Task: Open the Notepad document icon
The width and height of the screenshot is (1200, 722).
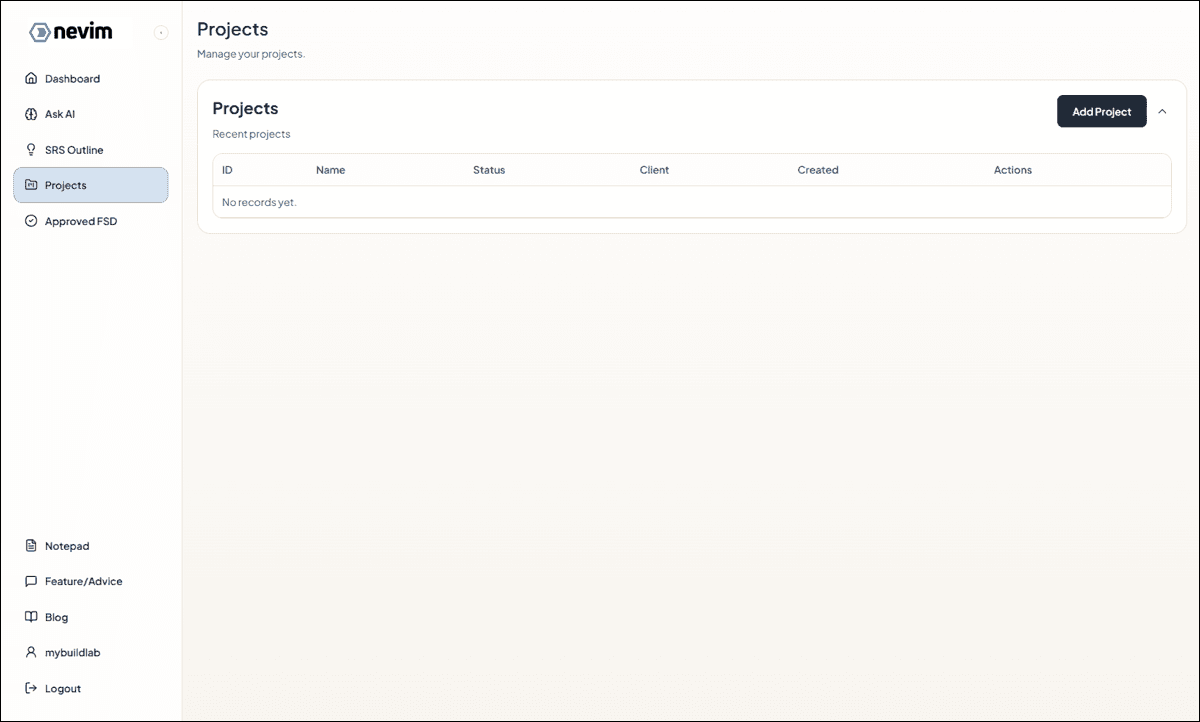Action: click(30, 546)
